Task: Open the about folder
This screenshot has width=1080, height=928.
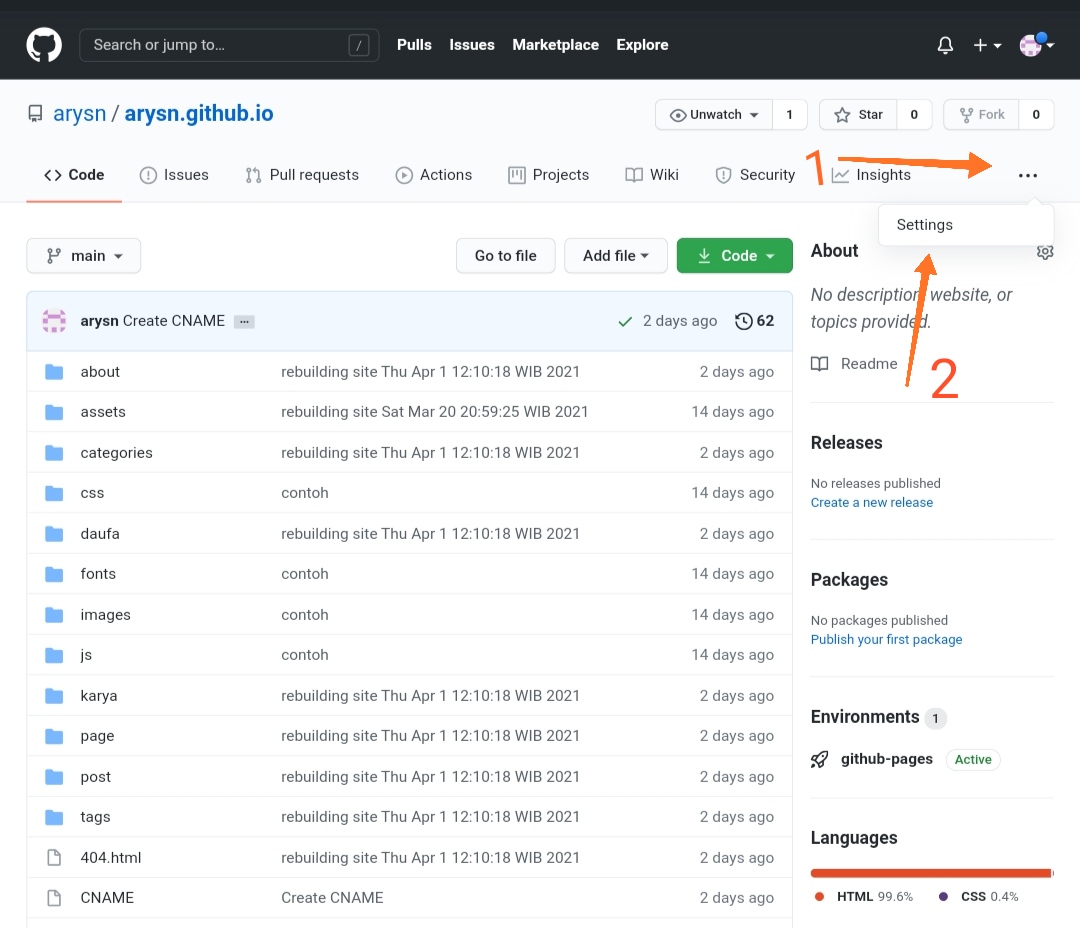Action: pyautogui.click(x=100, y=372)
